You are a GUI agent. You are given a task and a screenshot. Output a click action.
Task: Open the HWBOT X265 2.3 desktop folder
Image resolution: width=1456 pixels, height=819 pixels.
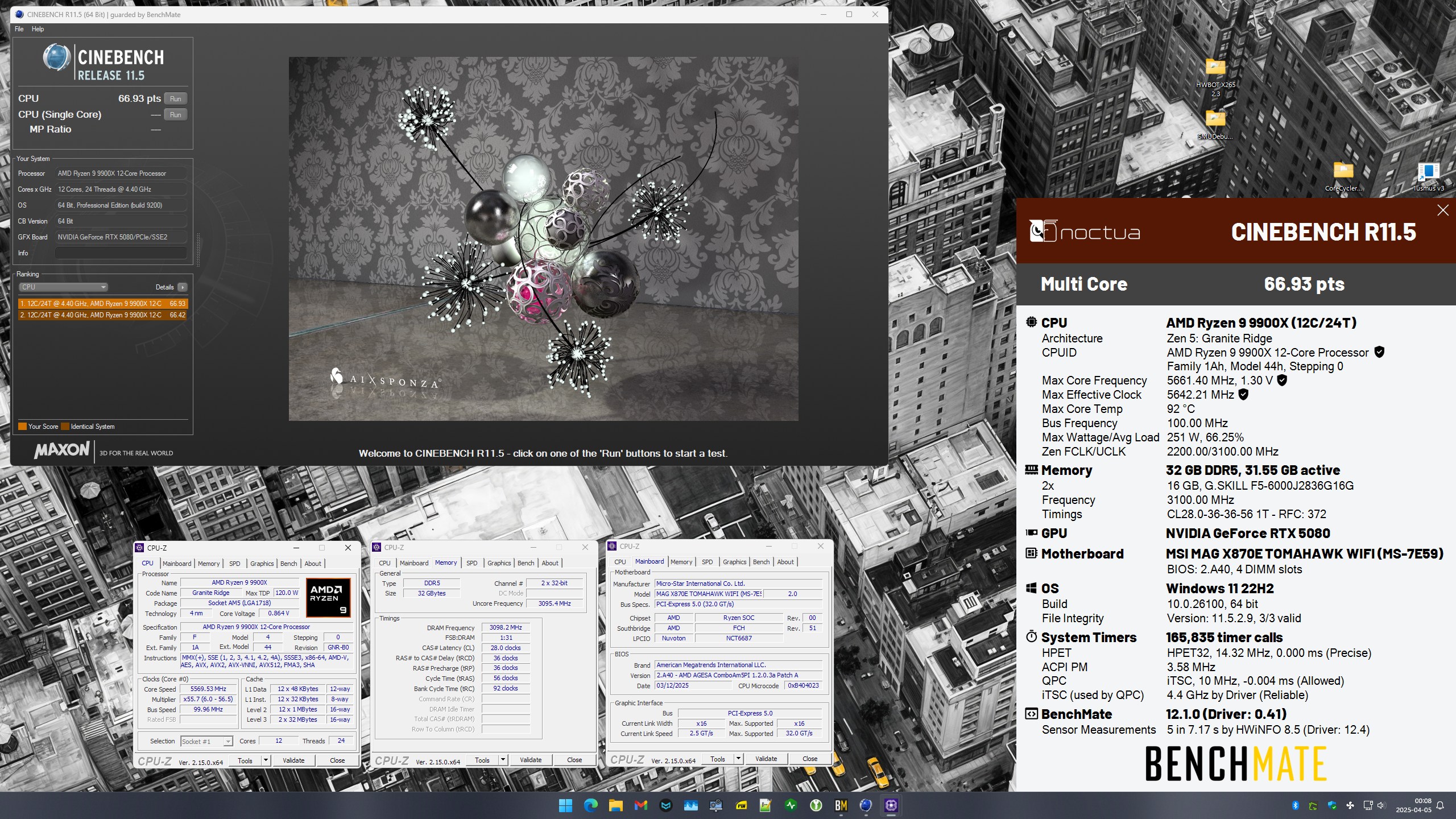[1215, 77]
